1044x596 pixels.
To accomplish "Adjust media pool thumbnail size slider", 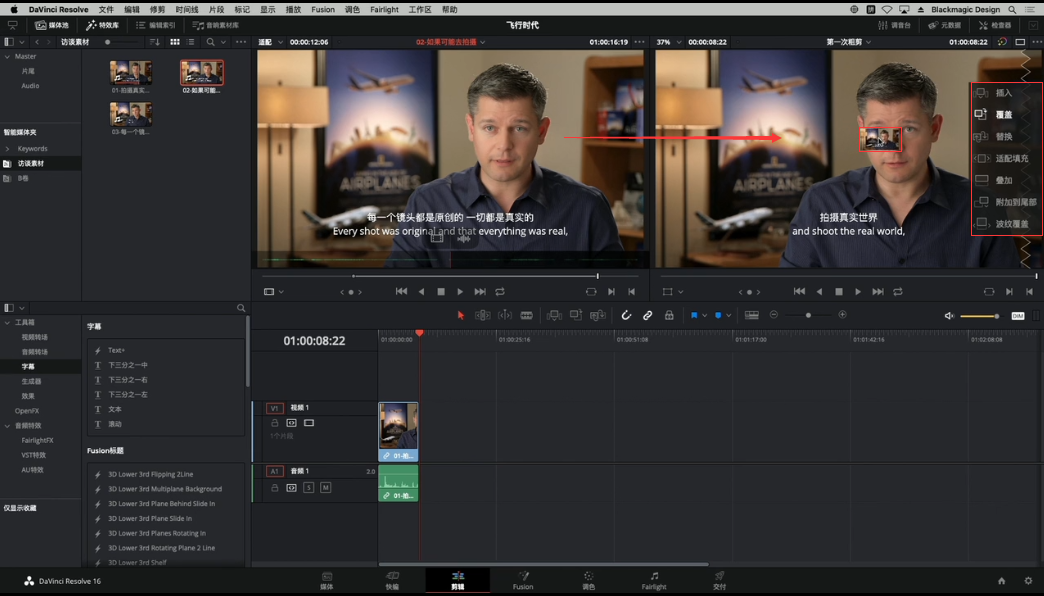I will tap(122, 42).
